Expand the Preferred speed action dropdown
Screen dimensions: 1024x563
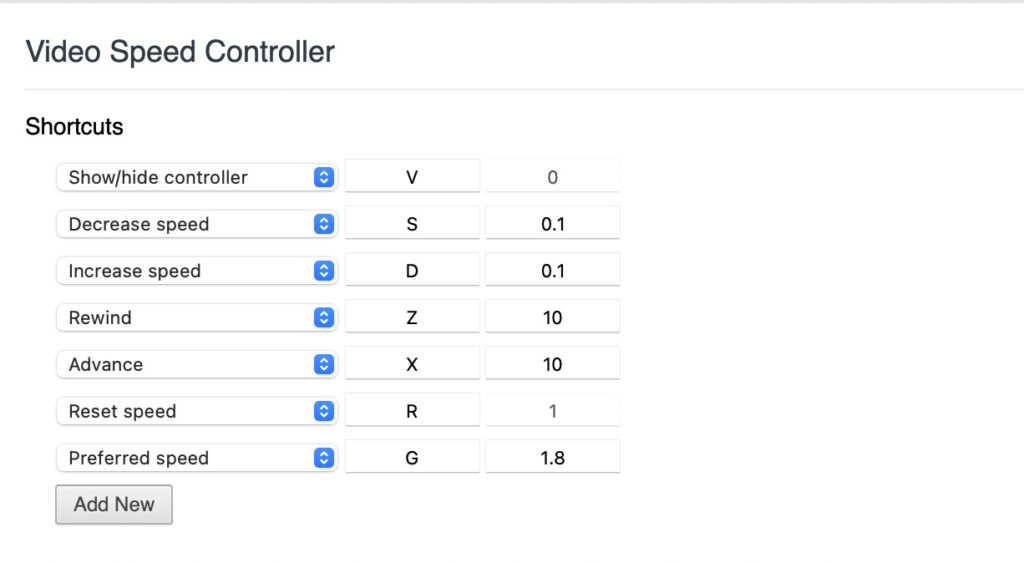click(196, 458)
